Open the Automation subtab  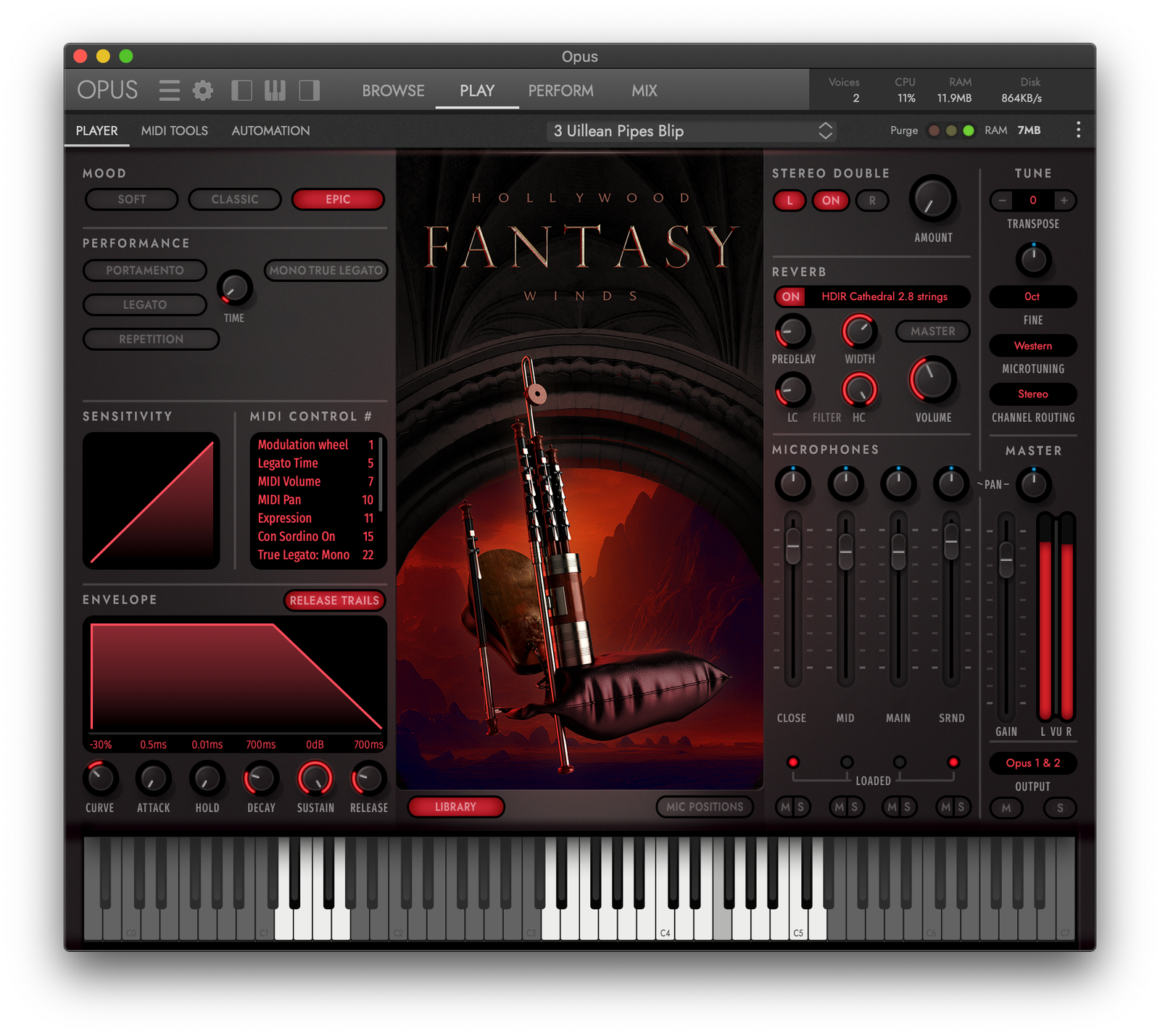click(270, 130)
